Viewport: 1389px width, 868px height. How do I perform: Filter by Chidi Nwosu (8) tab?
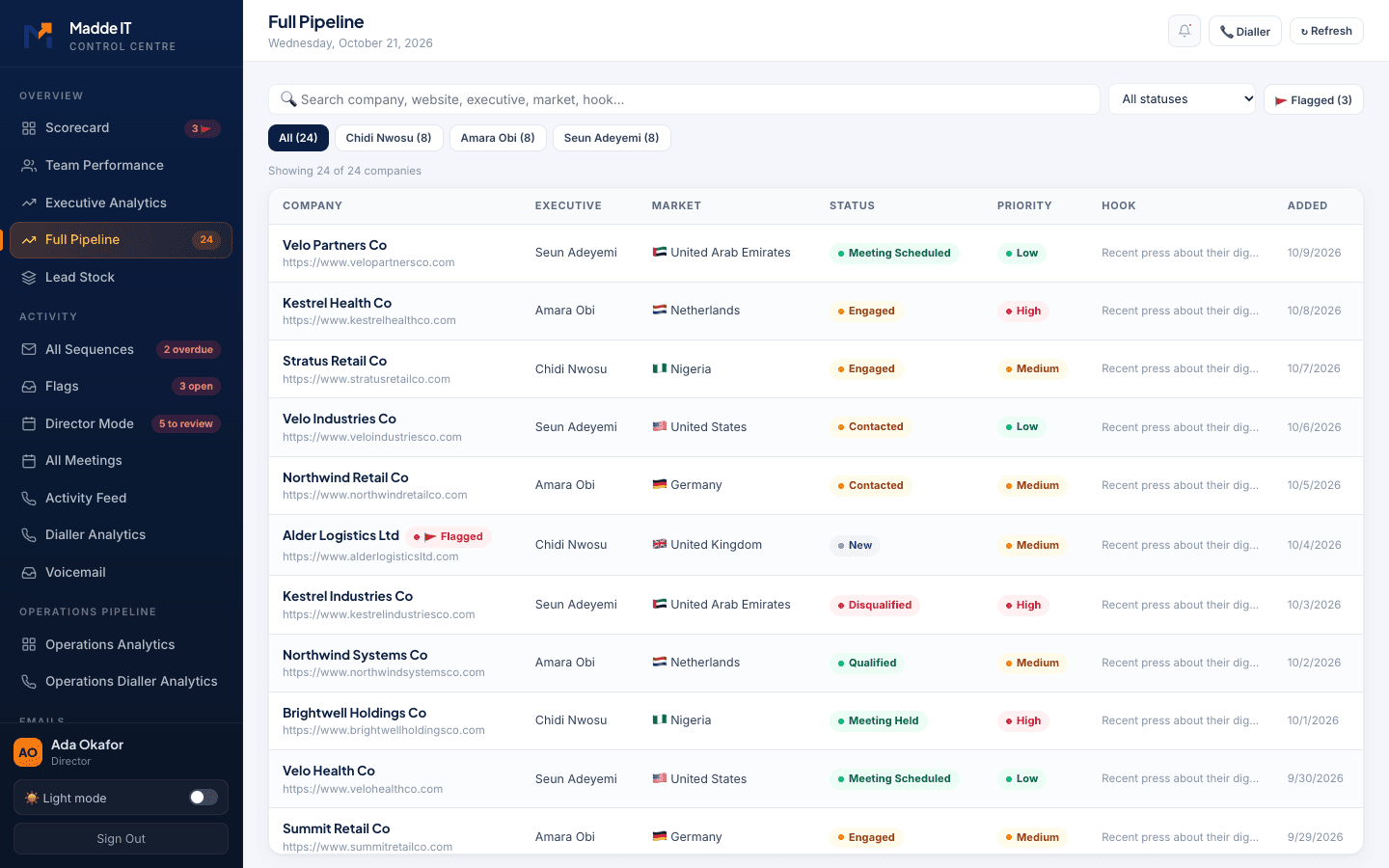tap(389, 138)
